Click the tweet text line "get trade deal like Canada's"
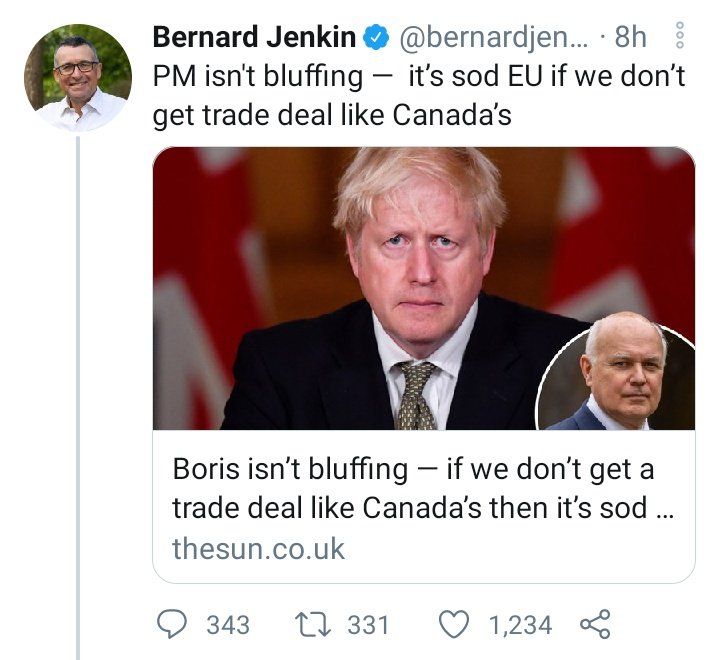This screenshot has height=660, width=720. tap(332, 115)
